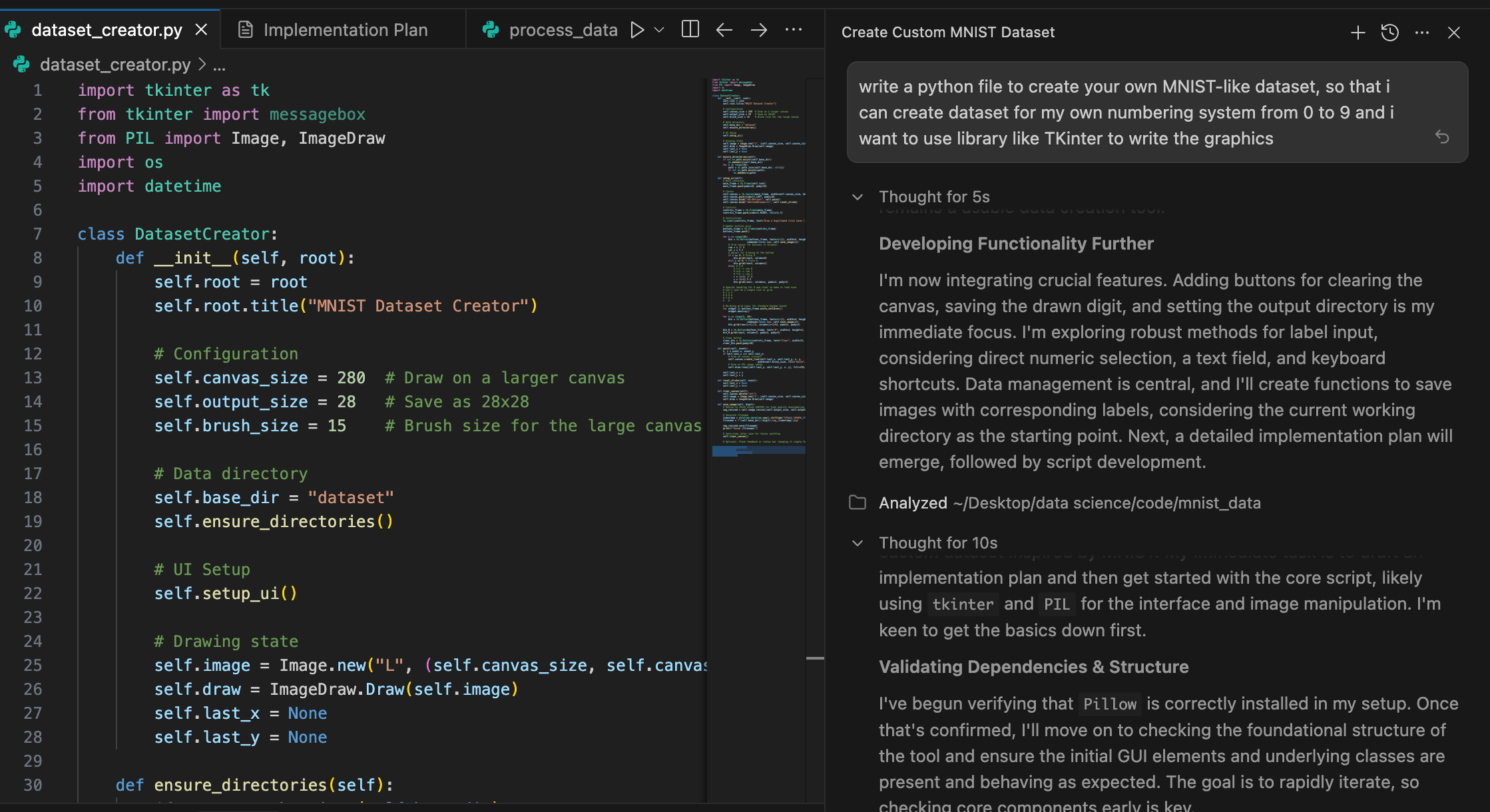Run the Python file with play icon
This screenshot has width=1490, height=812.
637,30
